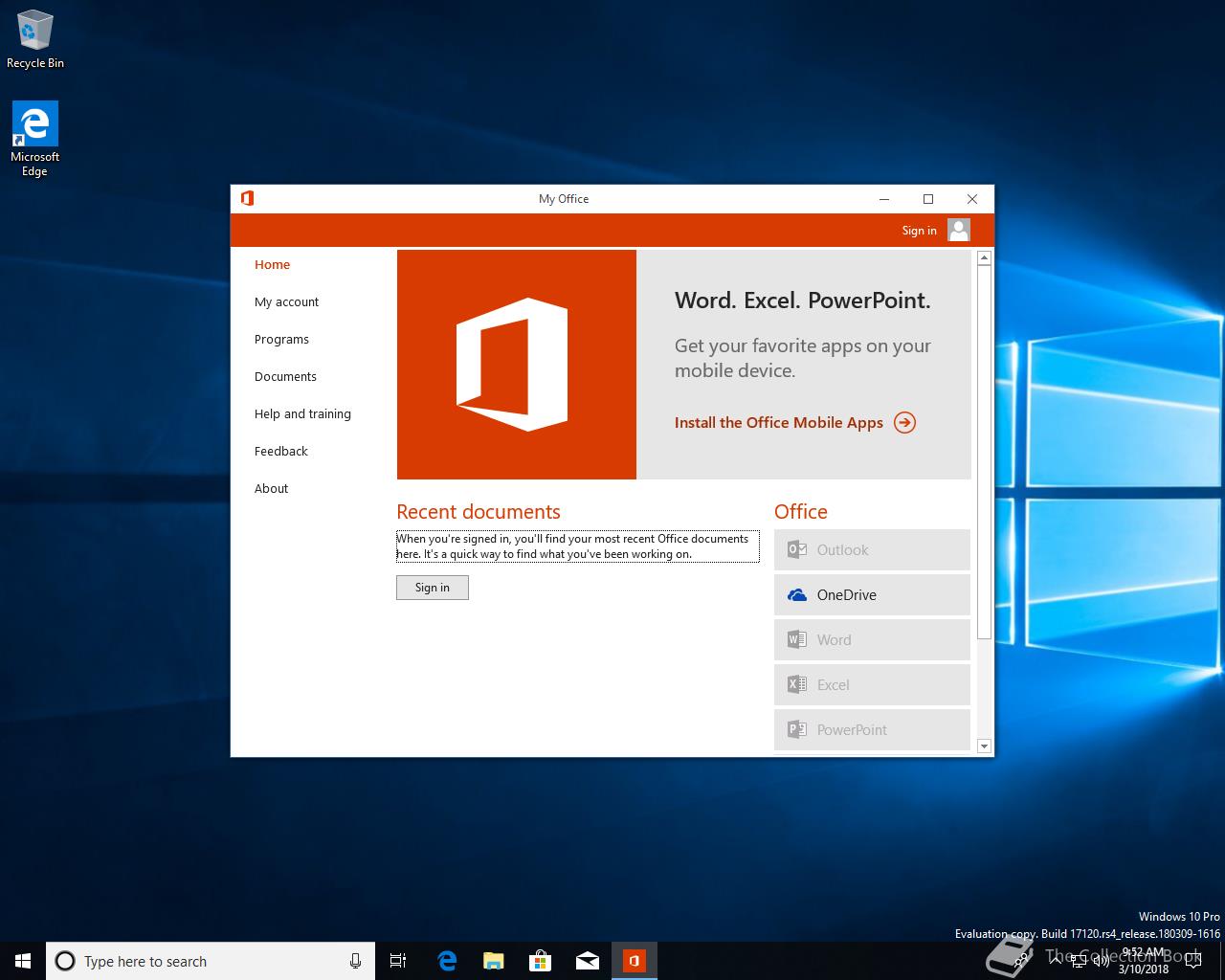Image resolution: width=1225 pixels, height=980 pixels.
Task: Click the vertical scrollbar thumb in My Office
Action: (984, 453)
